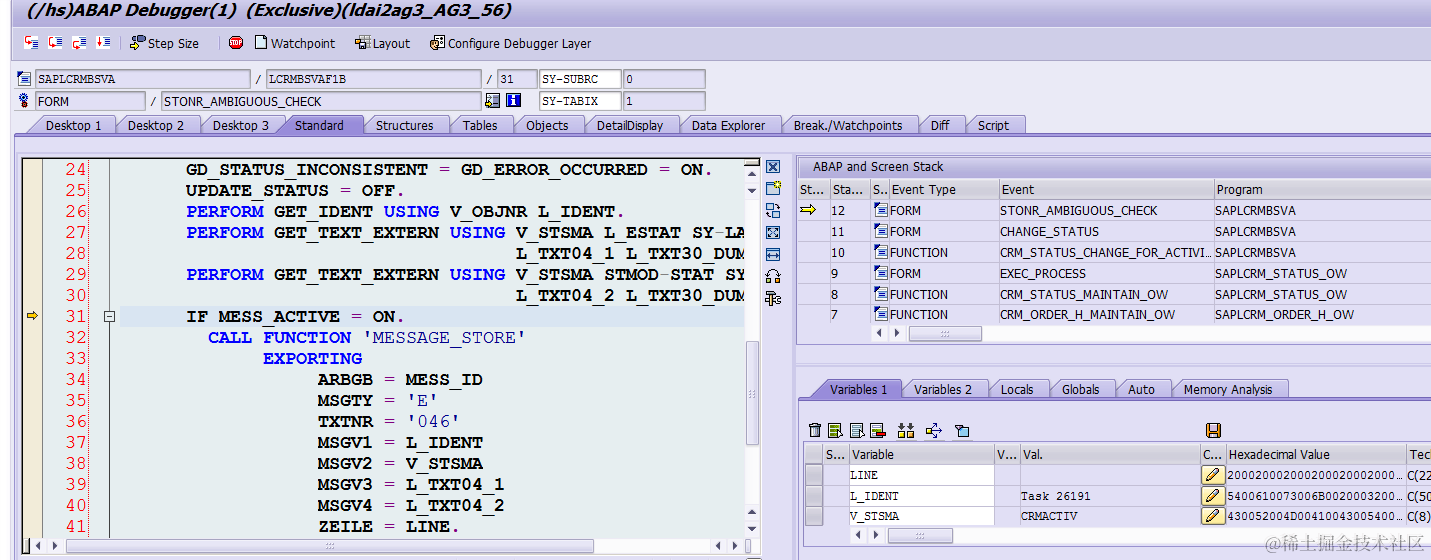Open the Objects tab

[547, 125]
